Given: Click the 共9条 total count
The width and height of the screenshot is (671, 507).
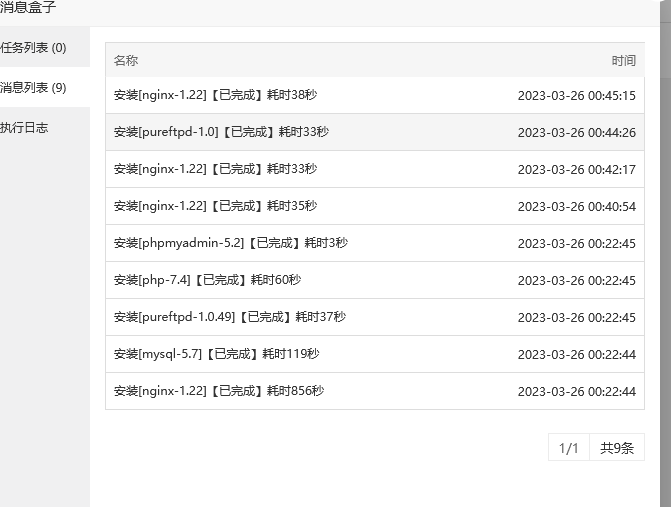Looking at the screenshot, I should [617, 448].
